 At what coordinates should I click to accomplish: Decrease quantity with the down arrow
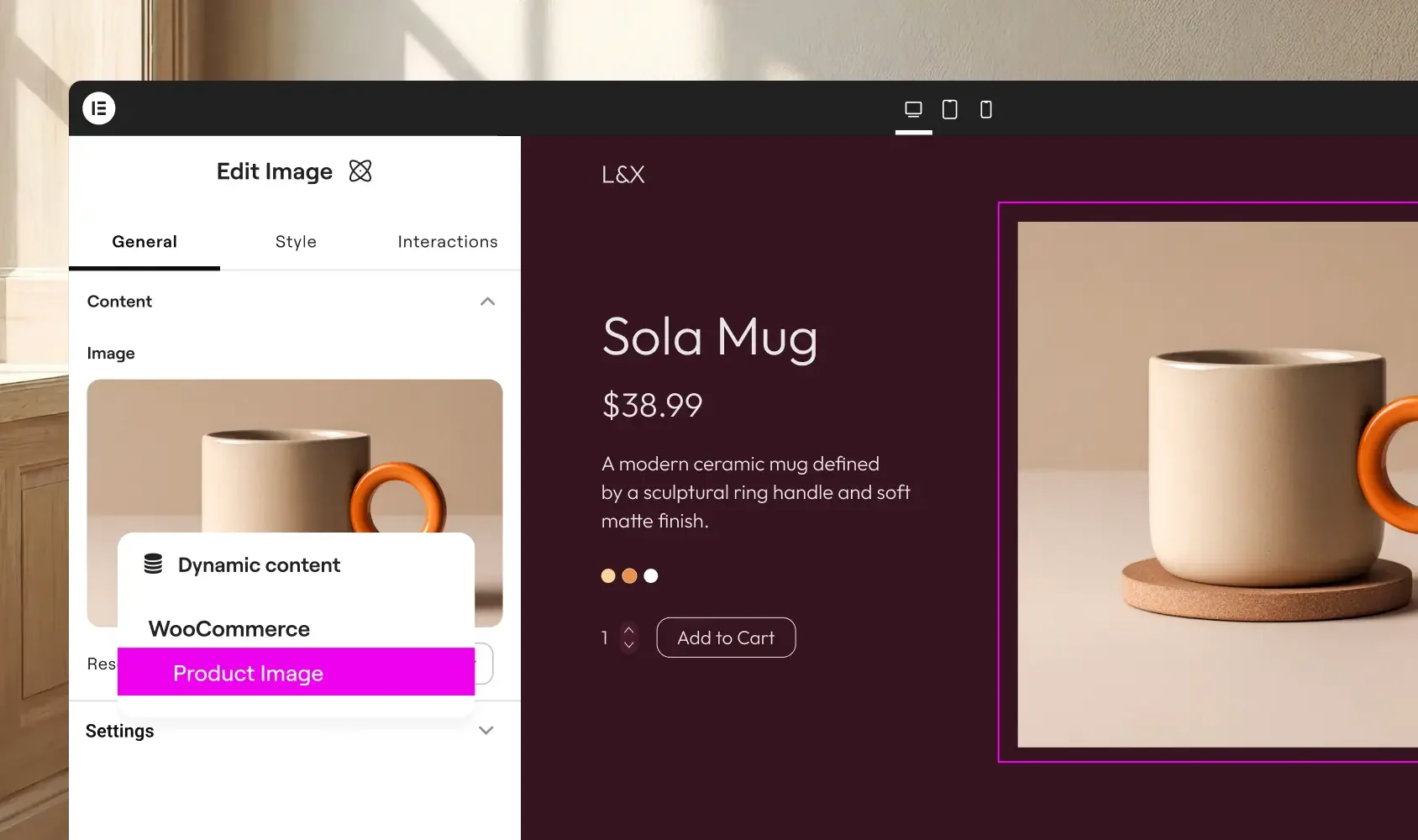629,645
